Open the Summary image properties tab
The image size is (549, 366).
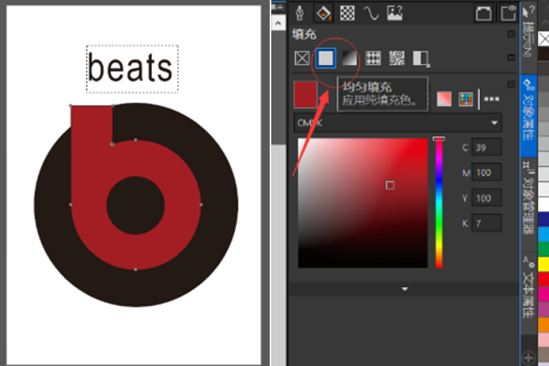point(395,13)
